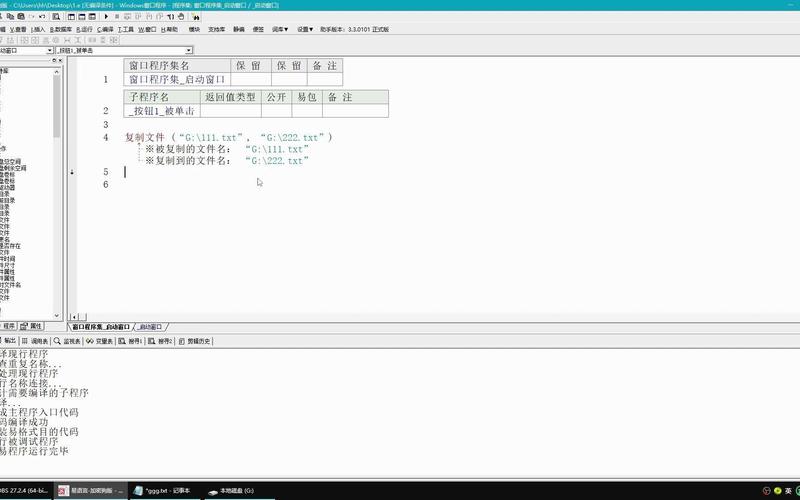The image size is (800, 500).
Task: Expand the 启动窗口 object dropdown
Action: tap(48, 50)
